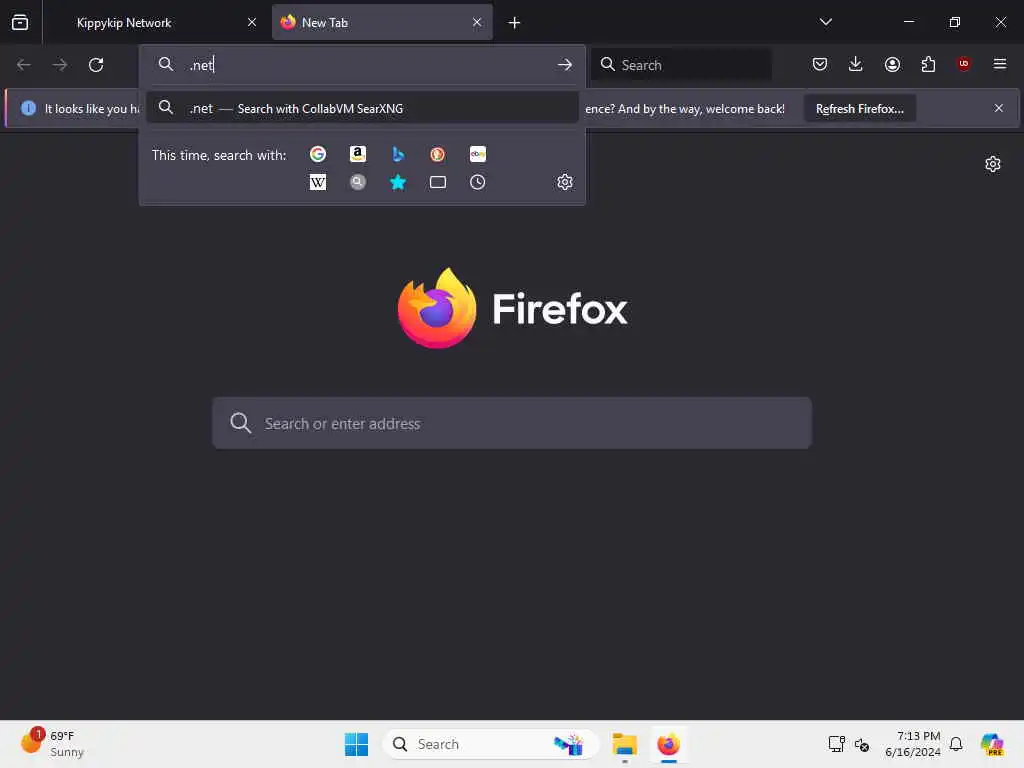Focus the address bar containing .net
The width and height of the screenshot is (1024, 768).
(x=362, y=65)
